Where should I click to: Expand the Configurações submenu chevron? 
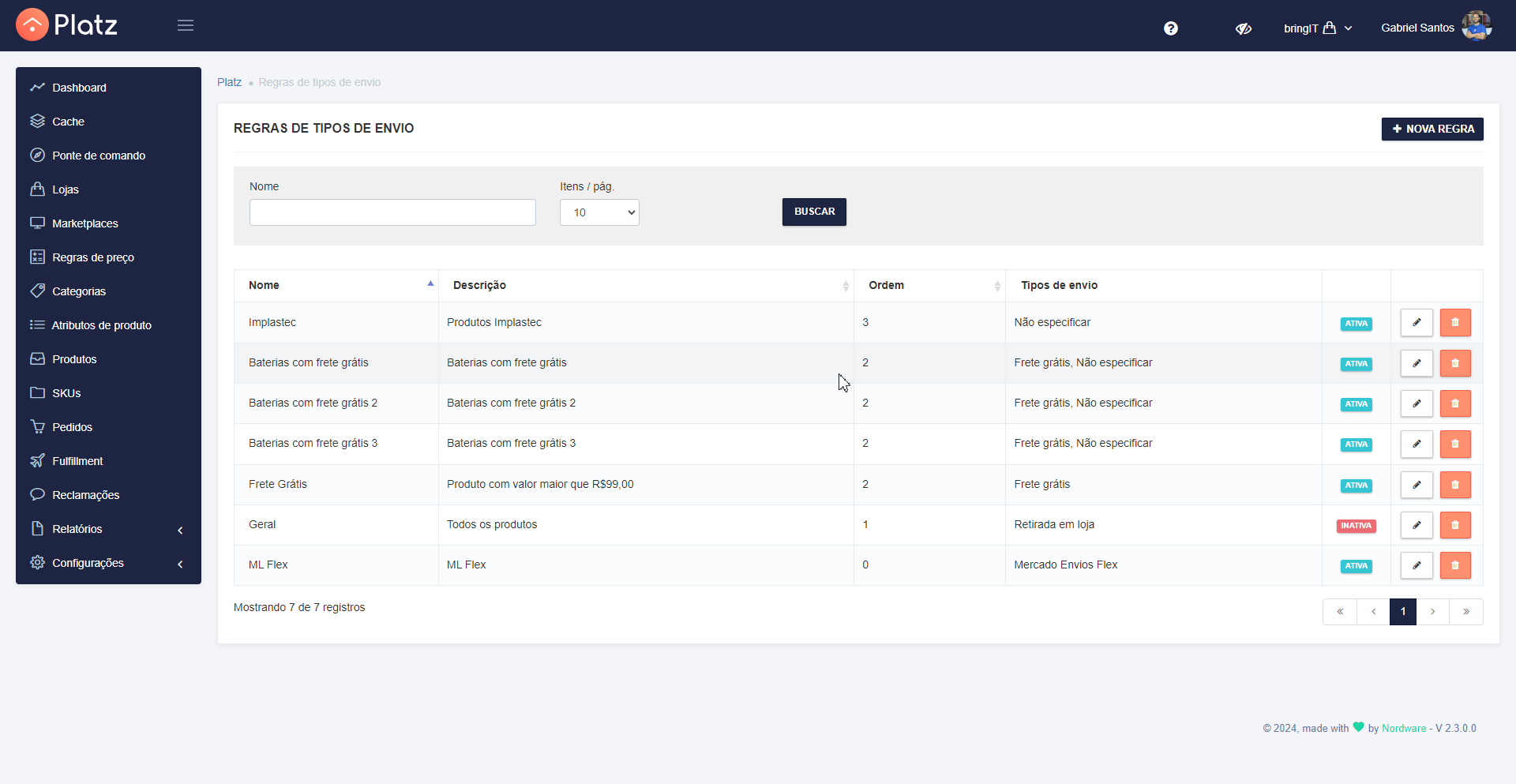point(180,564)
